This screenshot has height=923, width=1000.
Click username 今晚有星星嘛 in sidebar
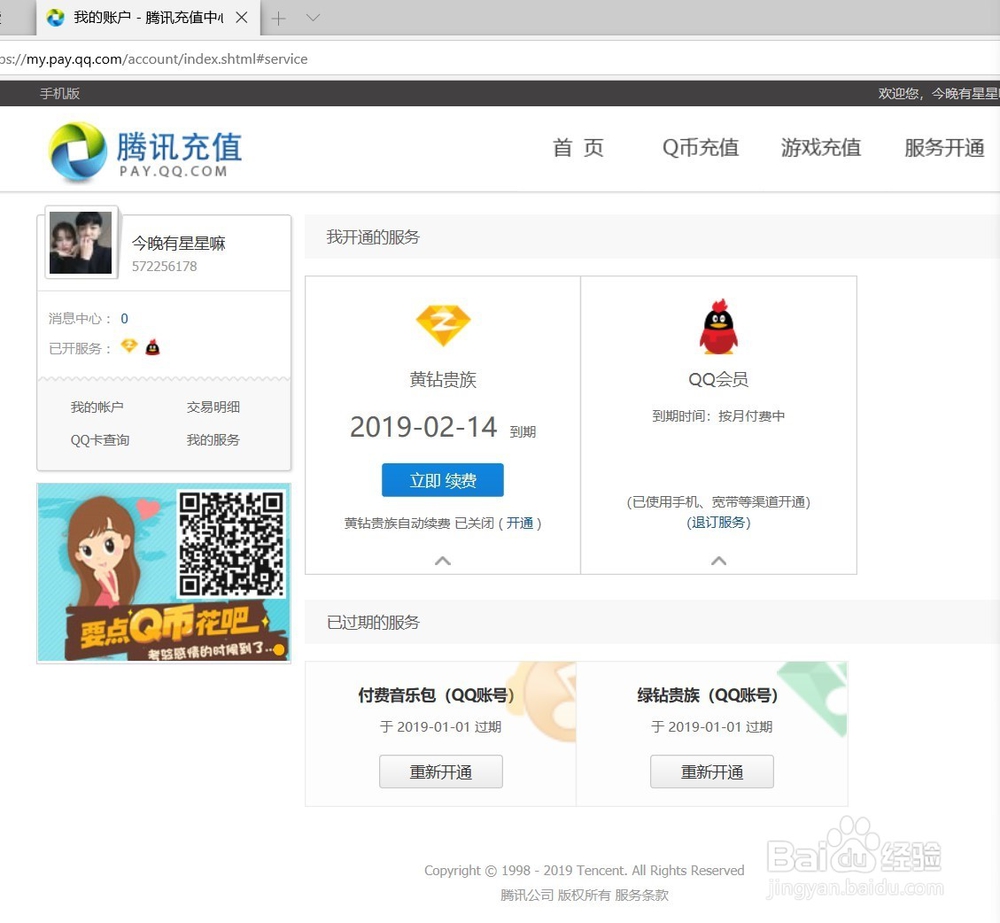(179, 243)
